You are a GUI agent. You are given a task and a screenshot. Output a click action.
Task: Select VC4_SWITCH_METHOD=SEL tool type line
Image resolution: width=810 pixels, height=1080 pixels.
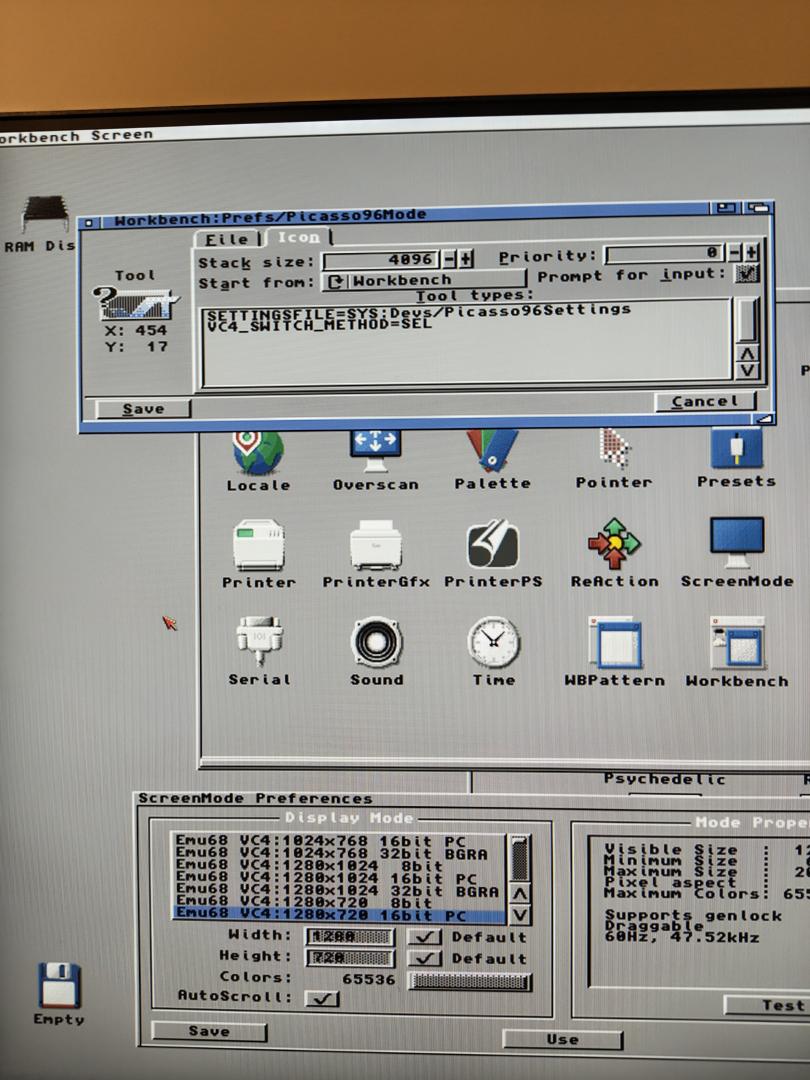coord(320,323)
